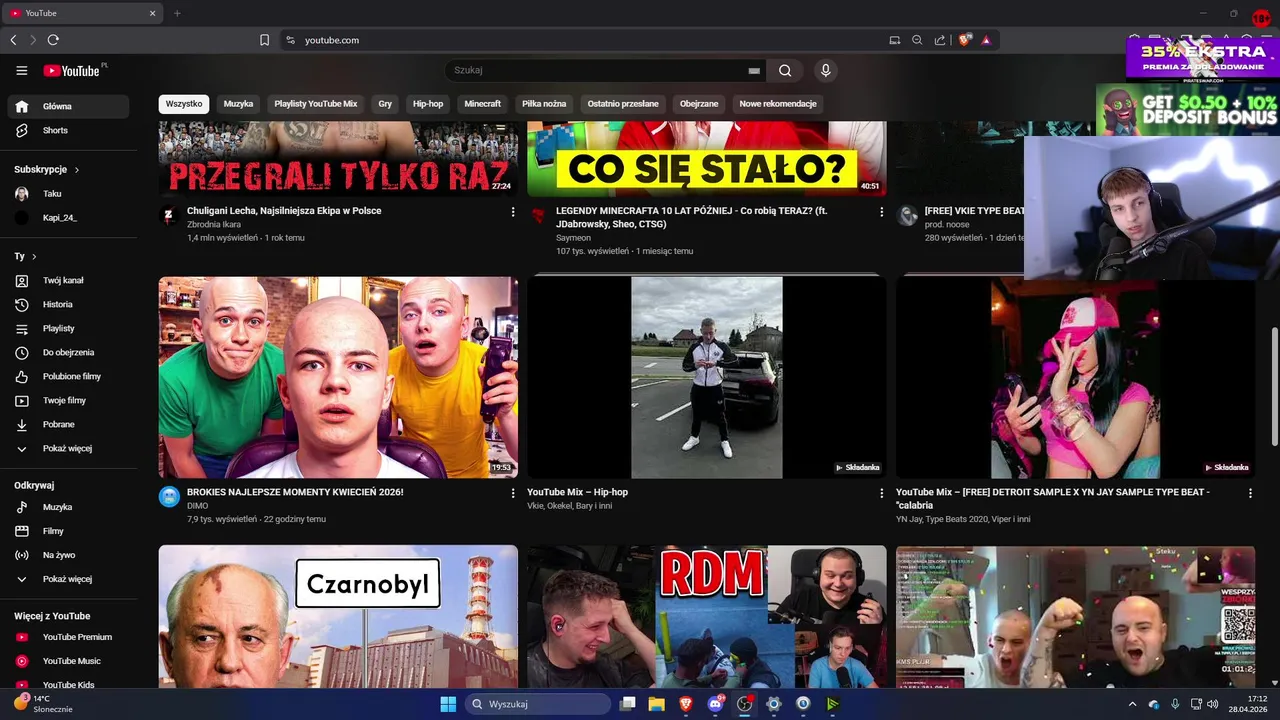Viewport: 1280px width, 720px height.
Task: Open the on-screen keyboard icon in search box
Action: [x=754, y=71]
